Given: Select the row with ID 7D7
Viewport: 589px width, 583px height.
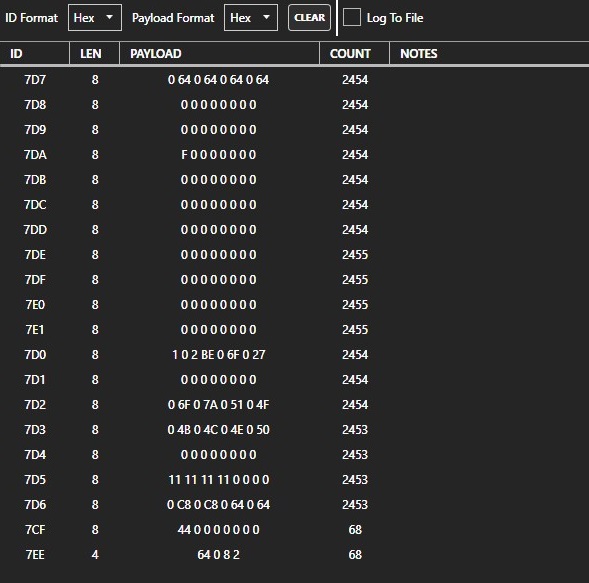Looking at the screenshot, I should (294, 80).
